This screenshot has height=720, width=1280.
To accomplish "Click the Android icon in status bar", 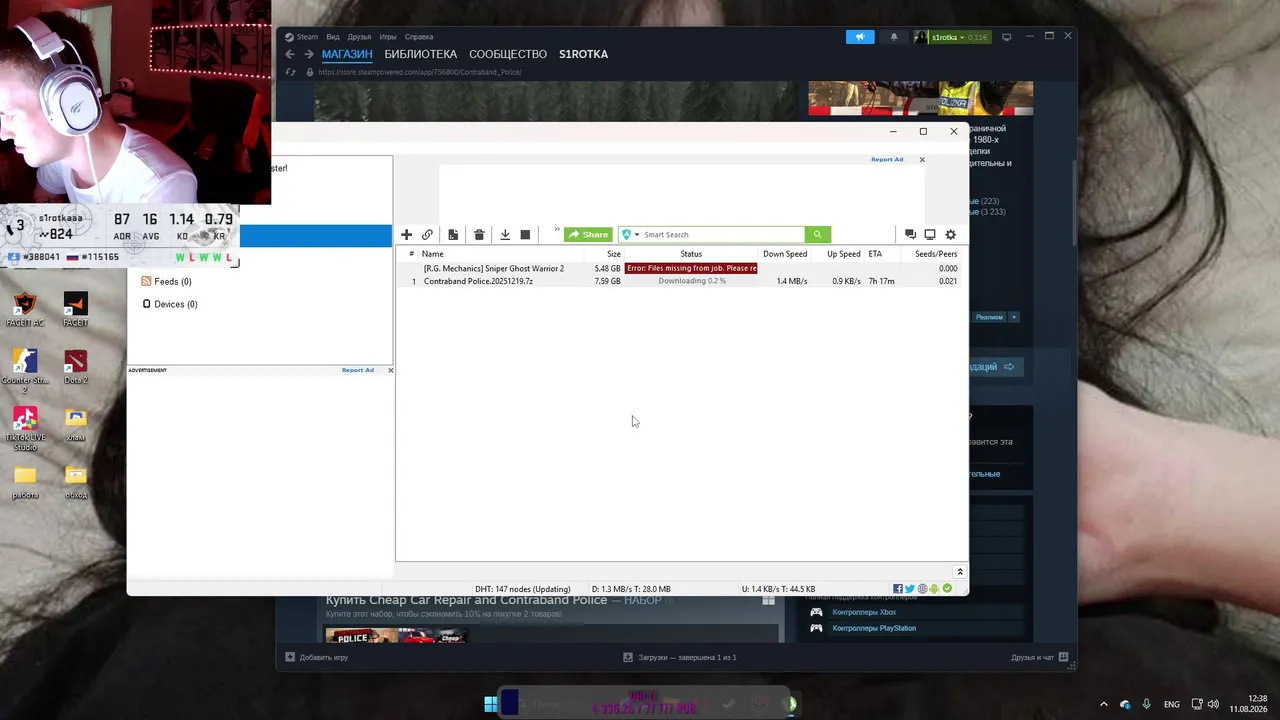I will (x=934, y=589).
